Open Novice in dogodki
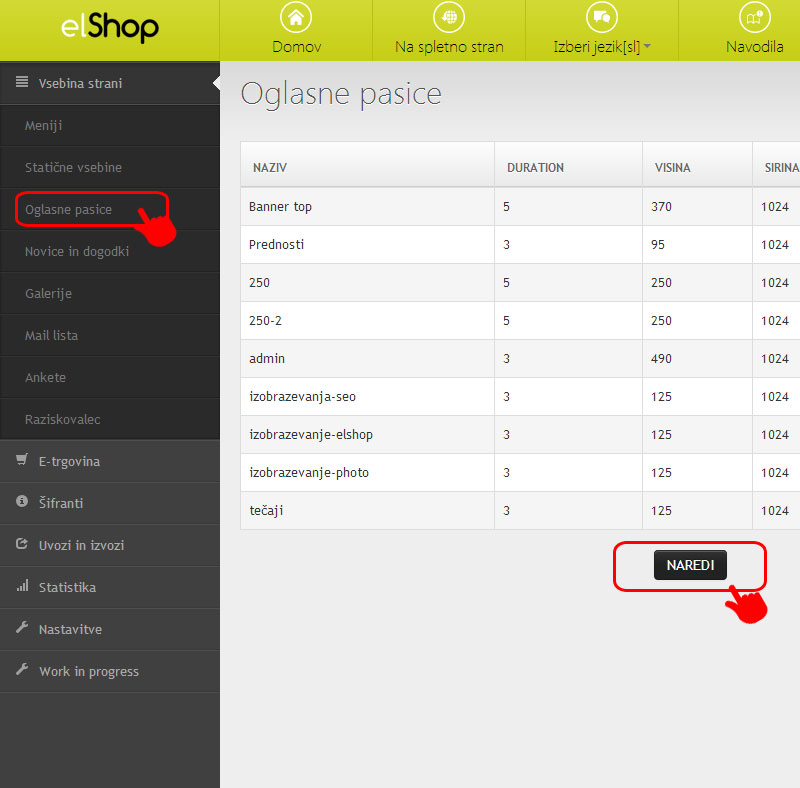 click(110, 252)
